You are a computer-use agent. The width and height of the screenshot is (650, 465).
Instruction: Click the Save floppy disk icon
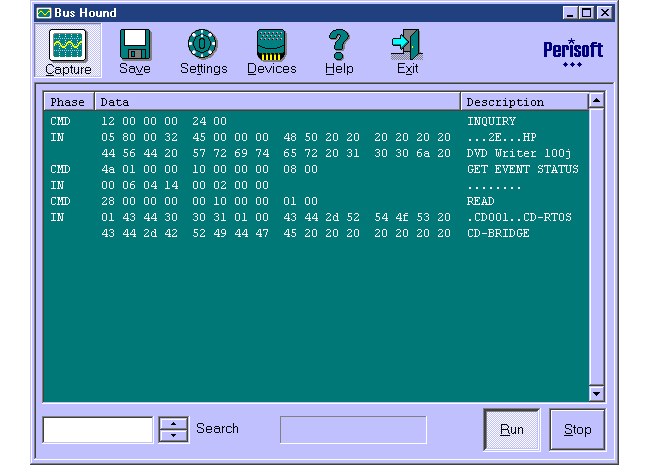coord(135,44)
